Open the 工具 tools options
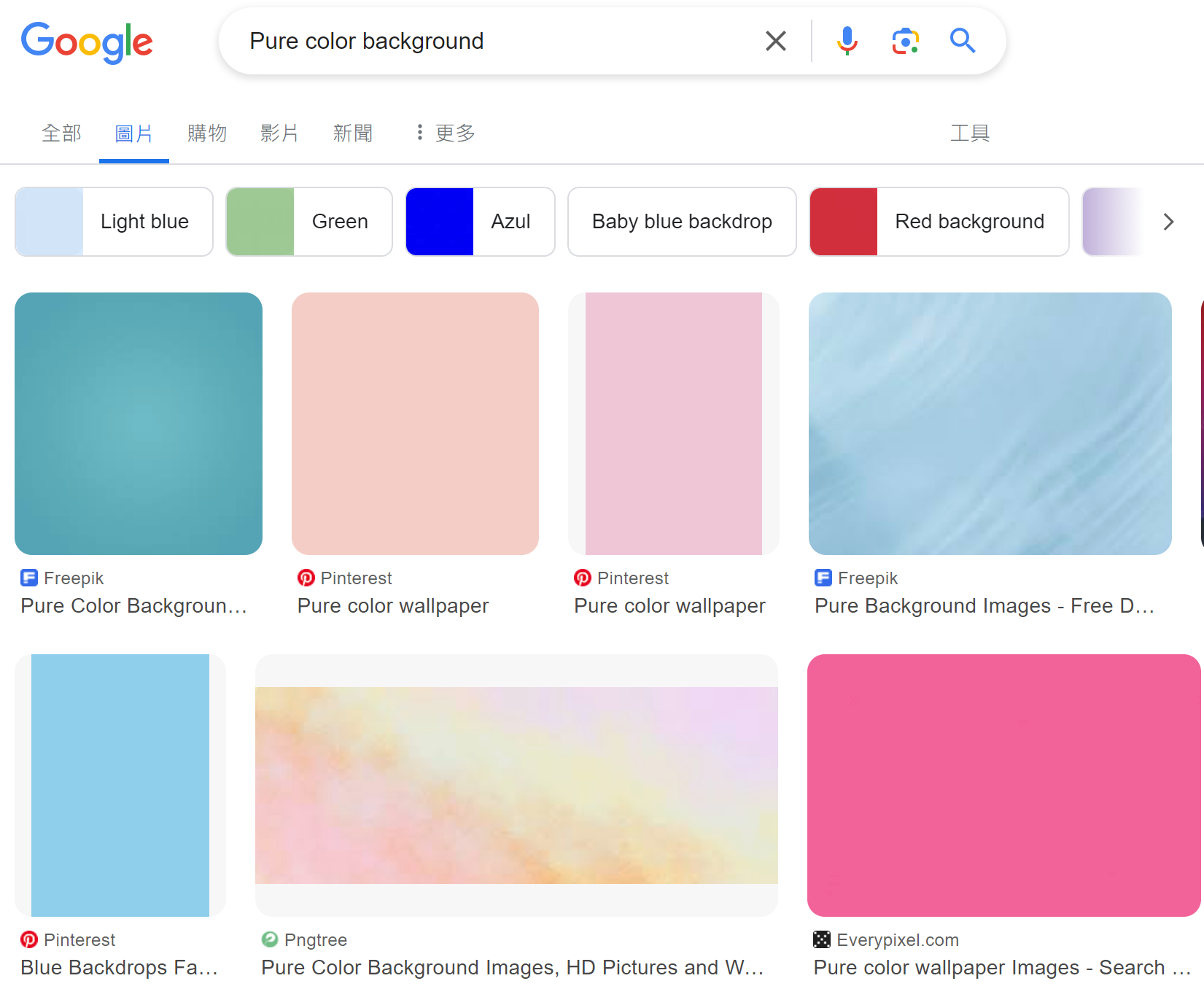 [x=969, y=133]
